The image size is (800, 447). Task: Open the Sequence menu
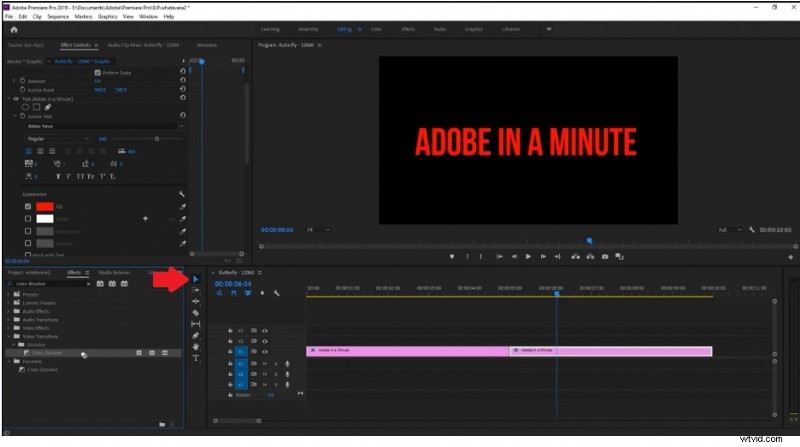pyautogui.click(x=58, y=16)
